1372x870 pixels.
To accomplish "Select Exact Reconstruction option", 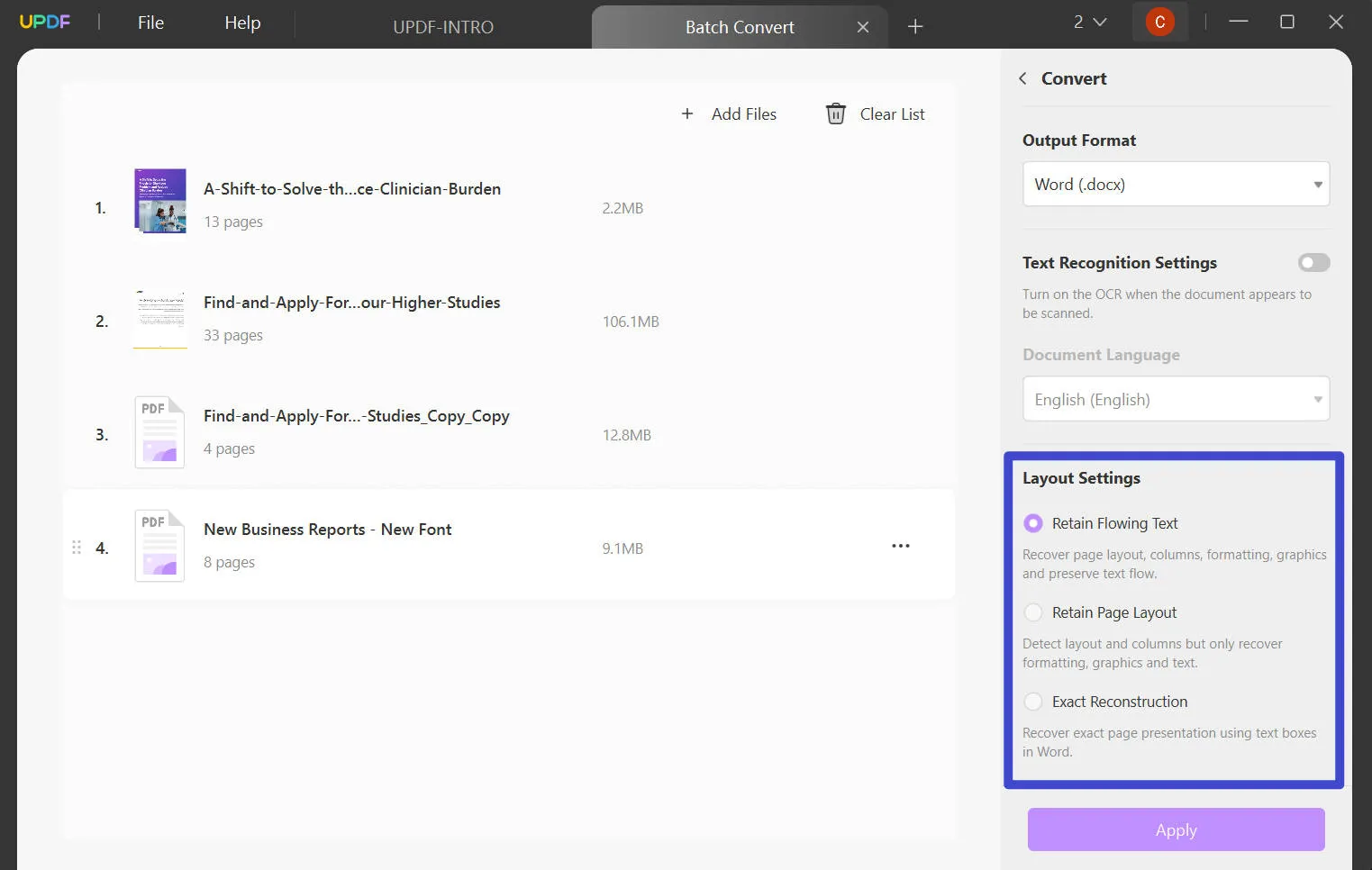I will tap(1033, 702).
